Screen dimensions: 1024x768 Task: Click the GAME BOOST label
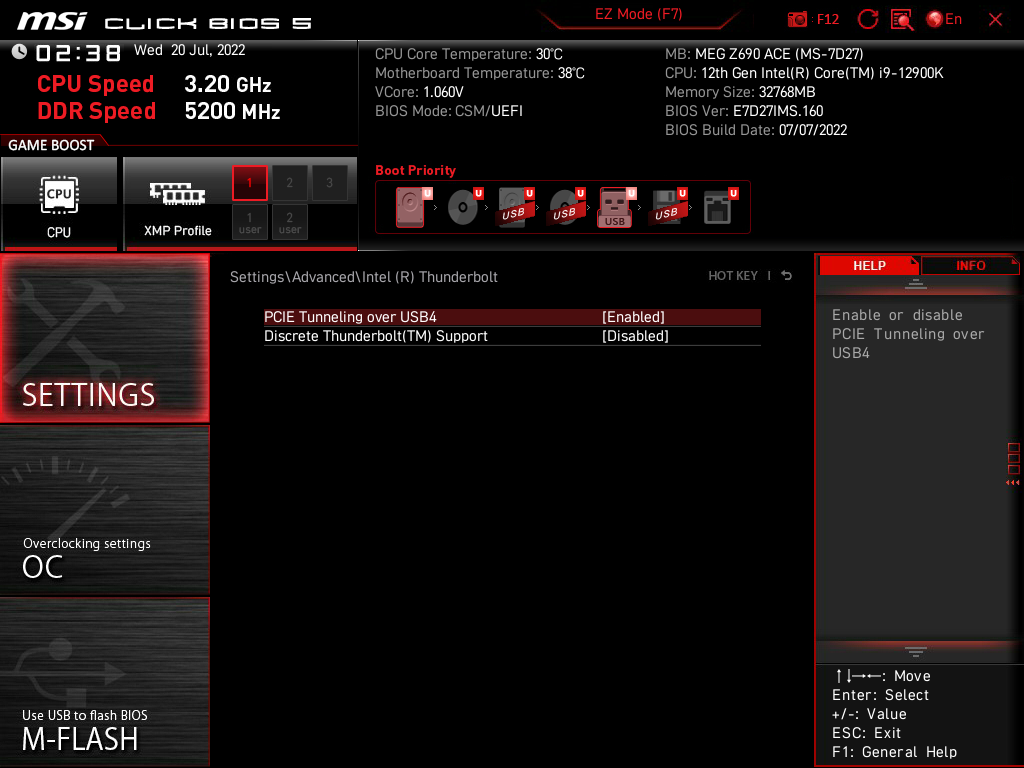[x=51, y=145]
